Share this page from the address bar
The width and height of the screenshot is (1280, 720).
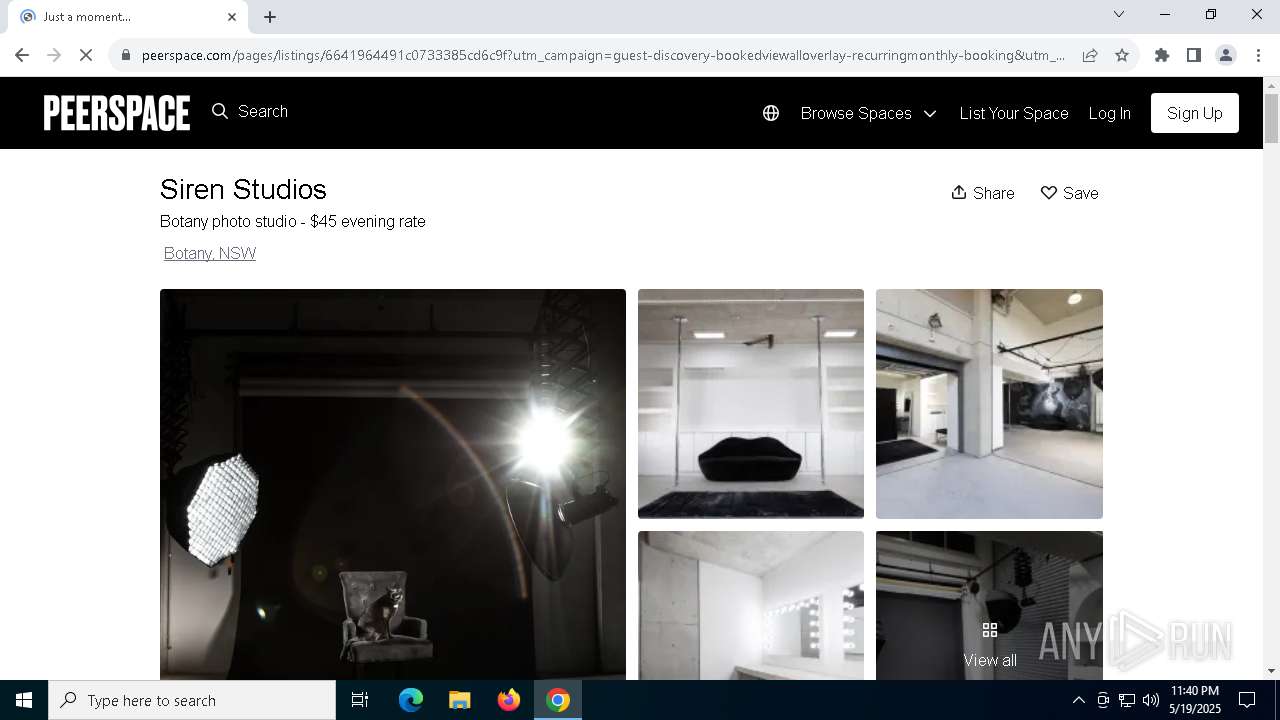(1090, 55)
